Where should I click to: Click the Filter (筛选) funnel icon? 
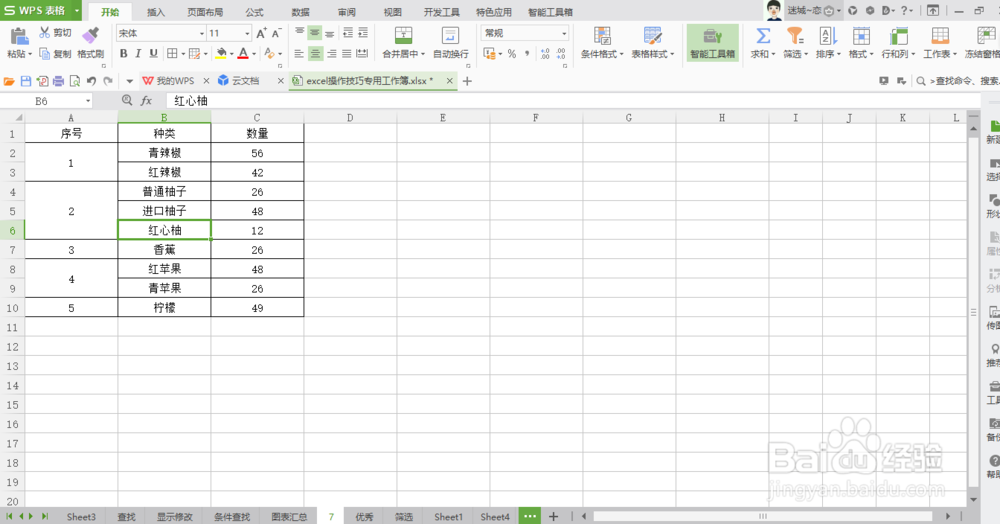[x=794, y=36]
